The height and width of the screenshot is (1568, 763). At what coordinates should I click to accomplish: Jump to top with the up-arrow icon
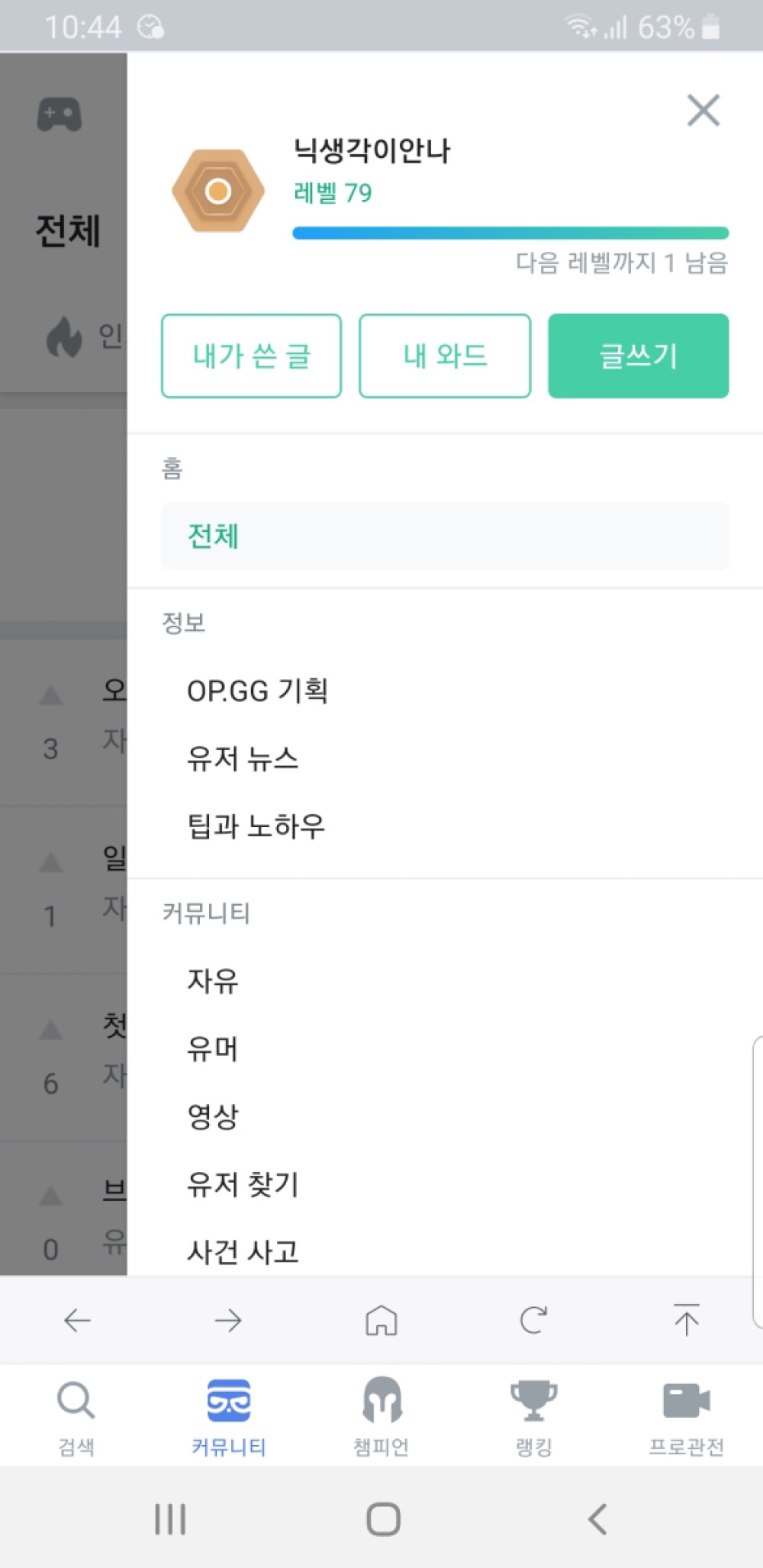click(x=686, y=1320)
